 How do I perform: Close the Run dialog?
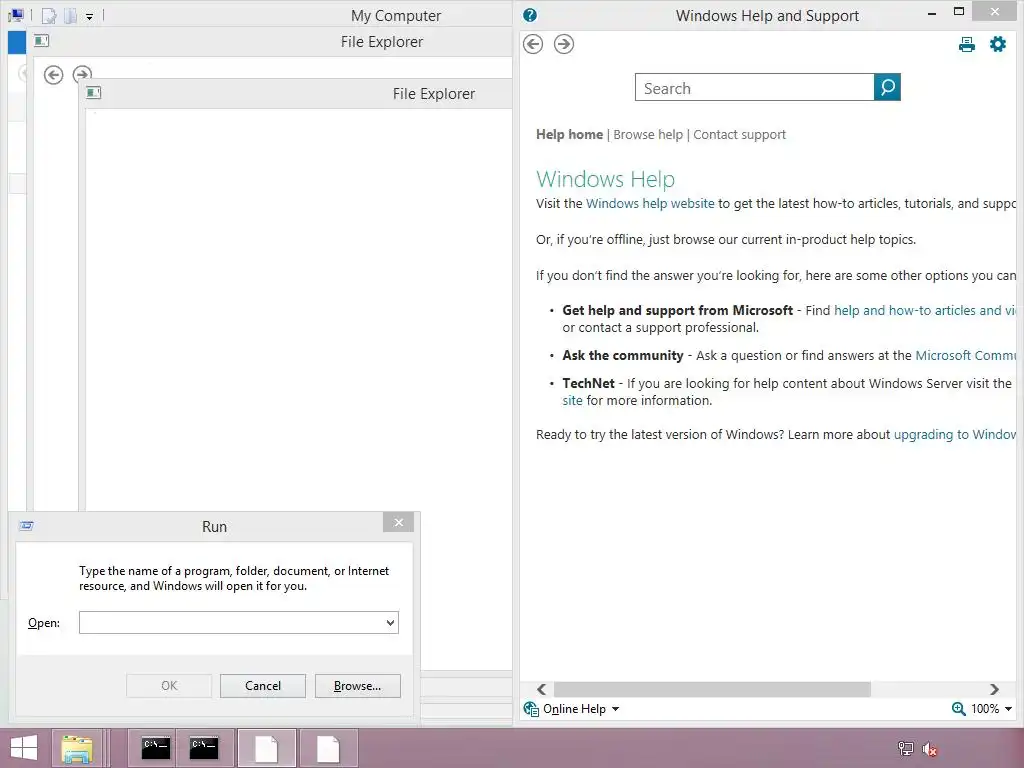(x=398, y=522)
